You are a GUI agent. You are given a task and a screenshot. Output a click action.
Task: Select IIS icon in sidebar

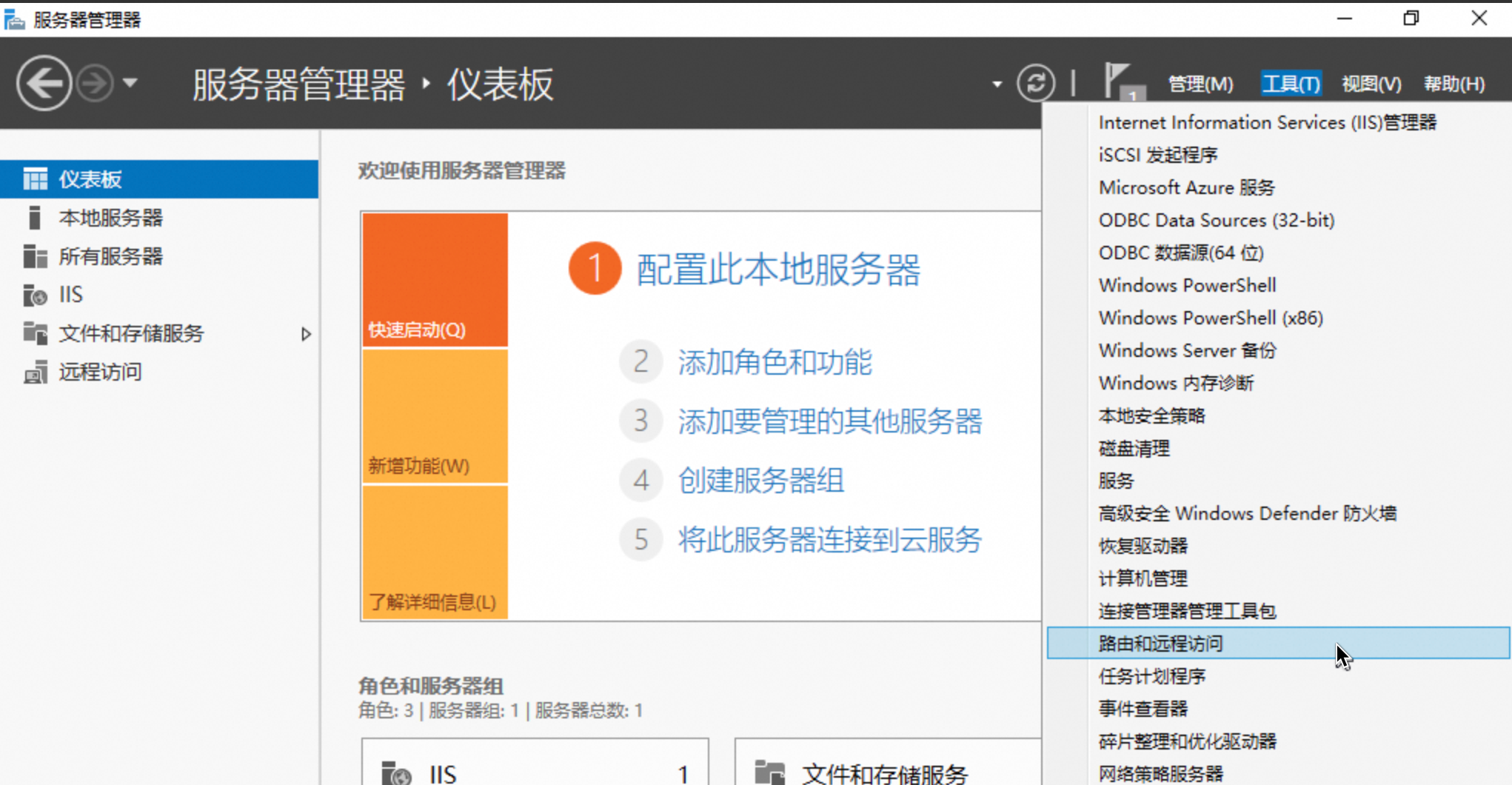(35, 295)
